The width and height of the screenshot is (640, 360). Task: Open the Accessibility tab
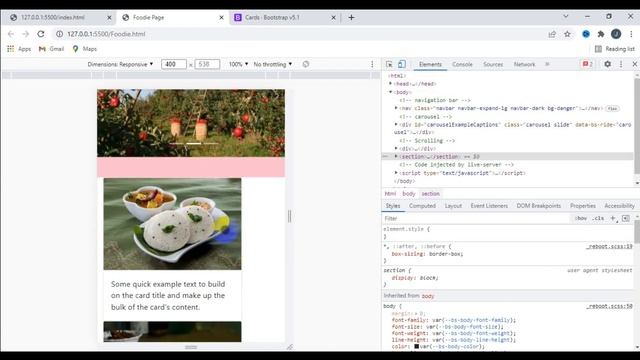coord(620,206)
